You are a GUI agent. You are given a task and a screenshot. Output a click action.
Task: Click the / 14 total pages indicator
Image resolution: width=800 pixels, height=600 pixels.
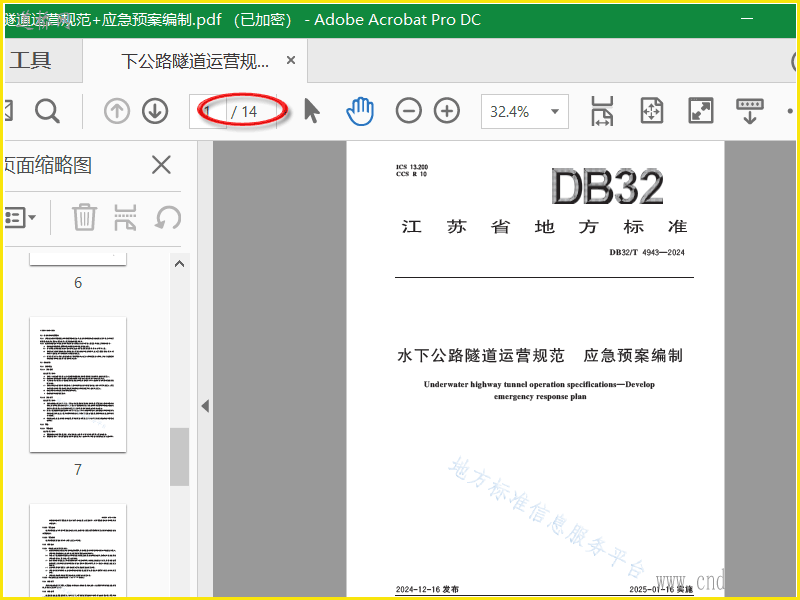pos(244,112)
